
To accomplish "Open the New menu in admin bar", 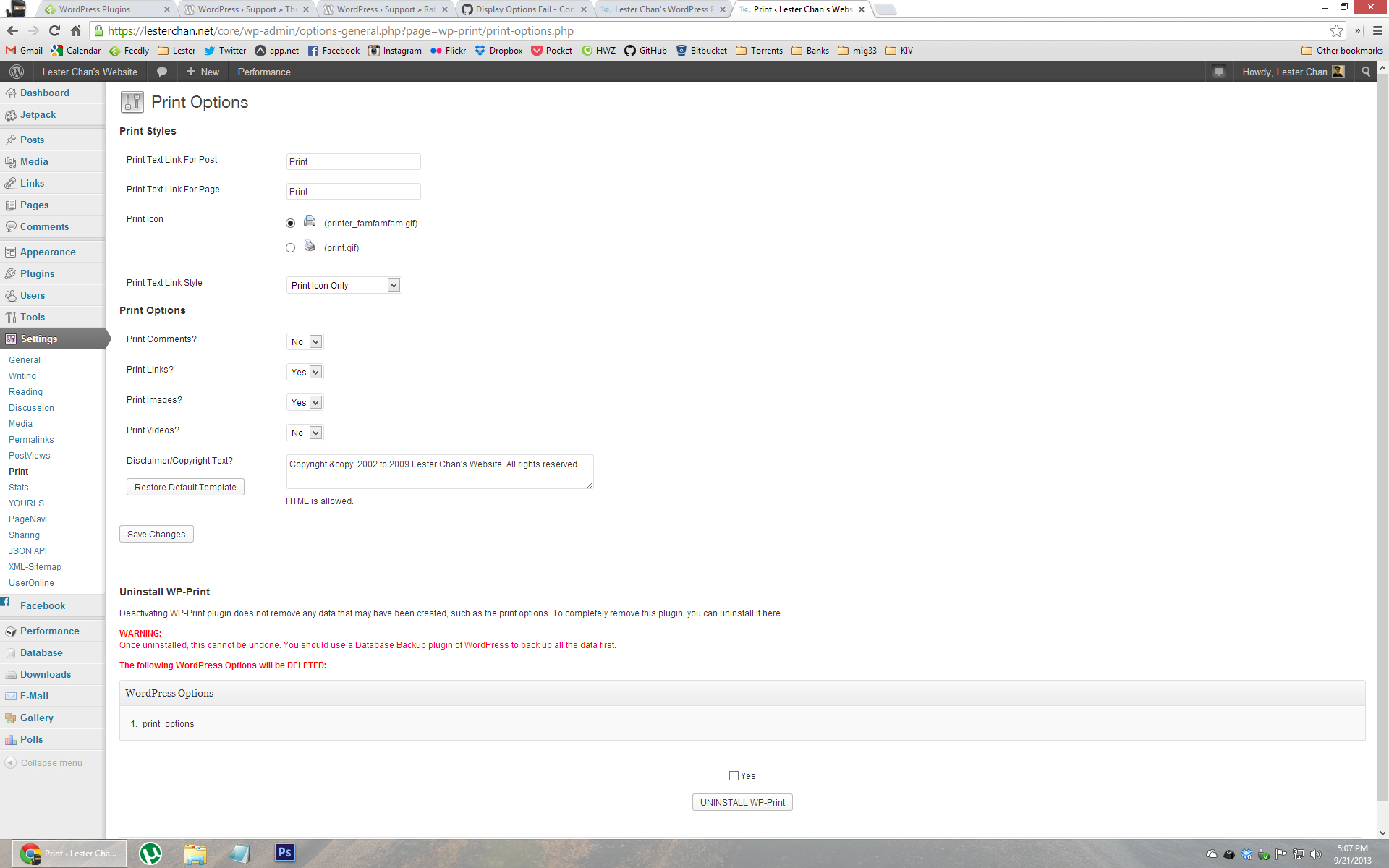I will point(203,72).
